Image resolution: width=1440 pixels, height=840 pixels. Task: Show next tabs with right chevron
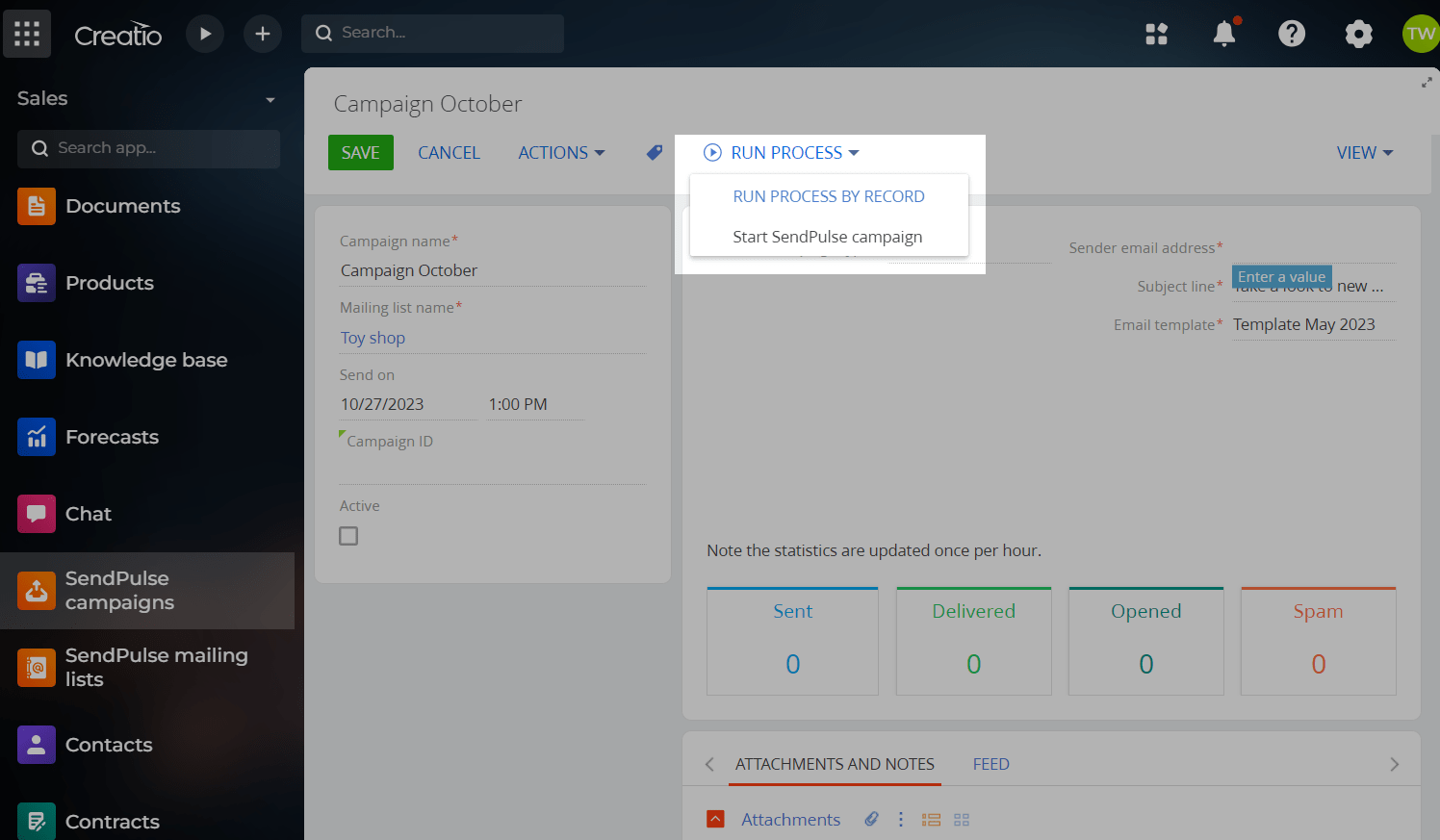(1394, 764)
